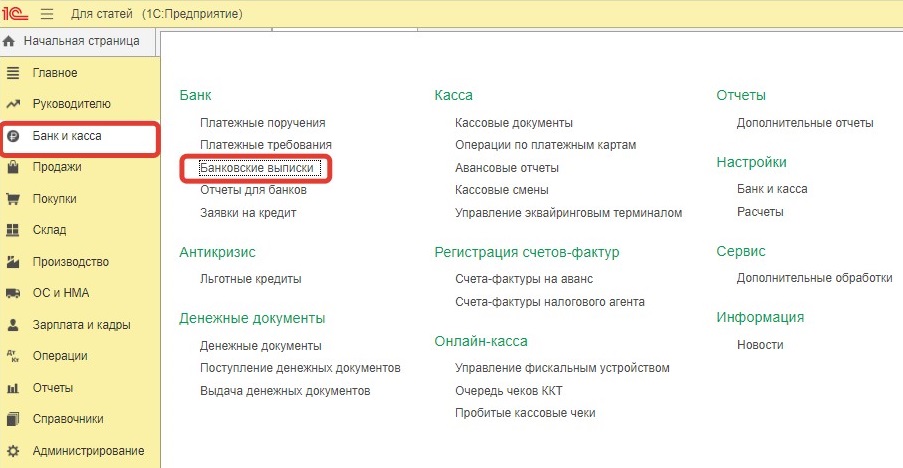Click the Касса group heading
903x468 pixels.
pyautogui.click(x=453, y=95)
